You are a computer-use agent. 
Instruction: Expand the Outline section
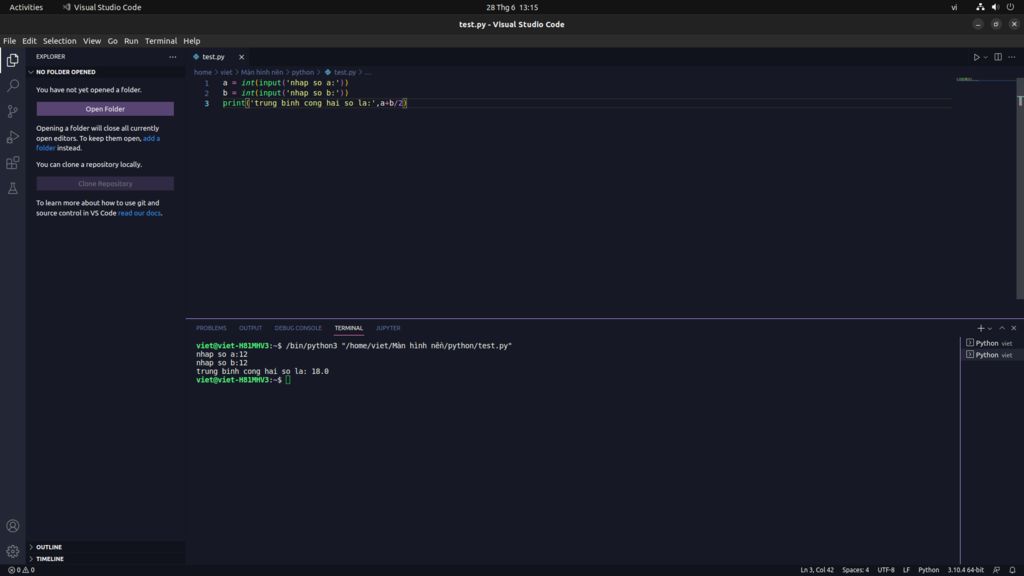[x=48, y=547]
